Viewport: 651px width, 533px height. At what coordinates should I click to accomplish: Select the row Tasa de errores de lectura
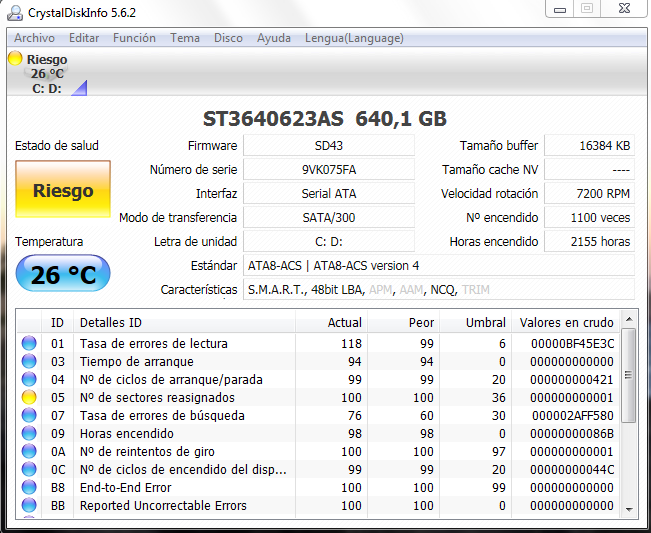pyautogui.click(x=318, y=343)
